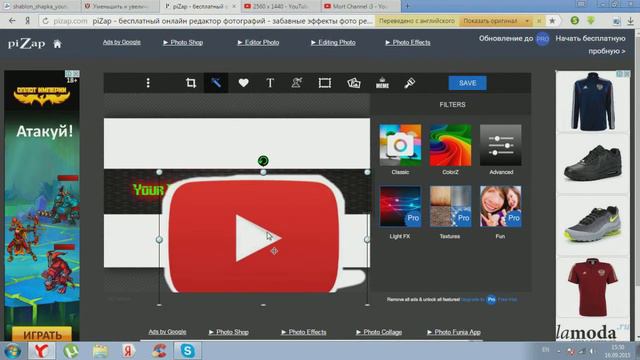Click the piZap home icon
Viewport: 640px width, 360px height.
[x=57, y=44]
